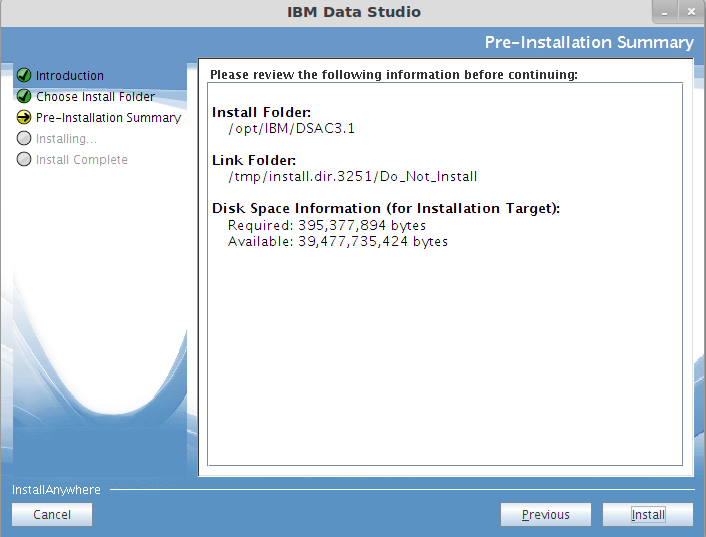Select the Introduction step label

70,76
